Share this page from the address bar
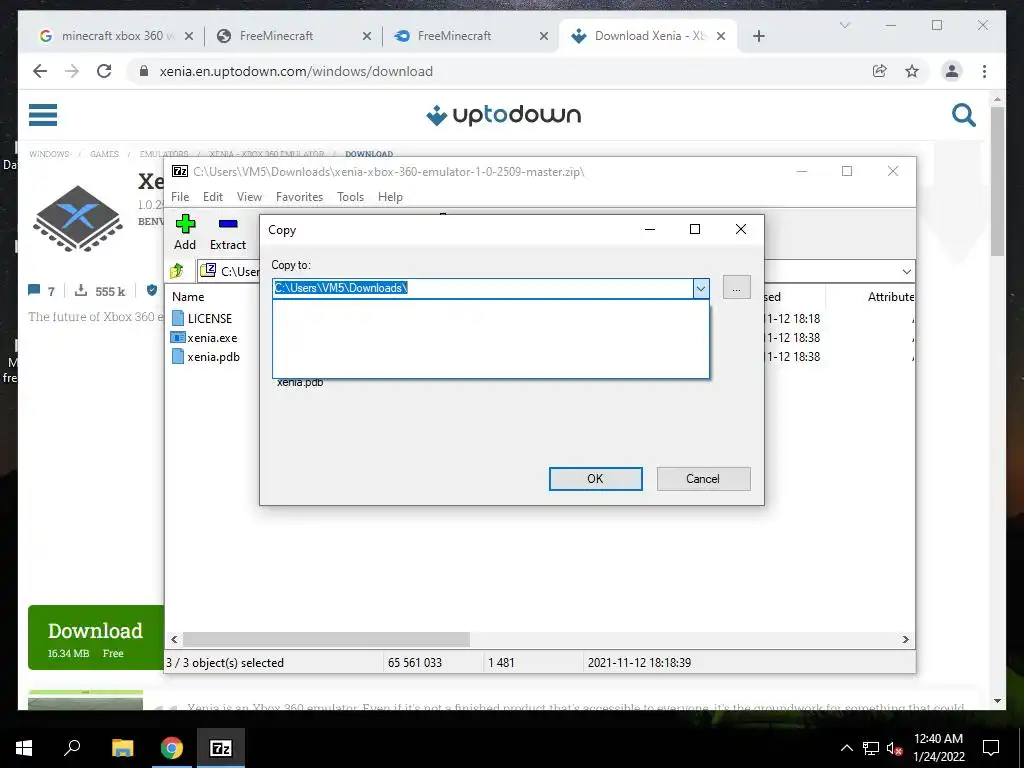Screen dimensions: 1024x768 tap(880, 71)
